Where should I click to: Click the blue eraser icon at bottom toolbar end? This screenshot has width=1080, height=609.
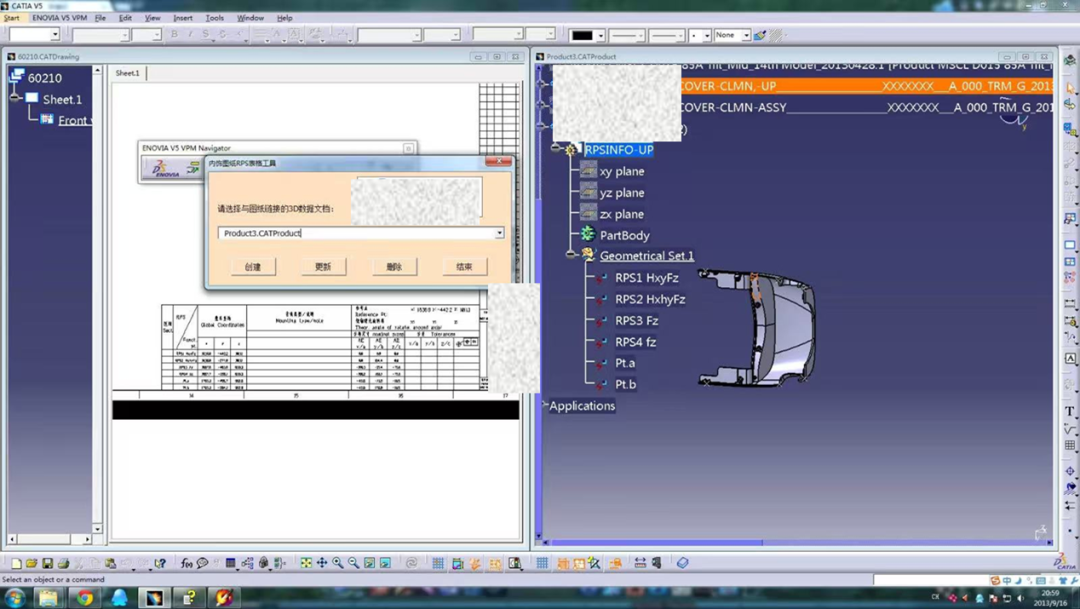point(683,564)
